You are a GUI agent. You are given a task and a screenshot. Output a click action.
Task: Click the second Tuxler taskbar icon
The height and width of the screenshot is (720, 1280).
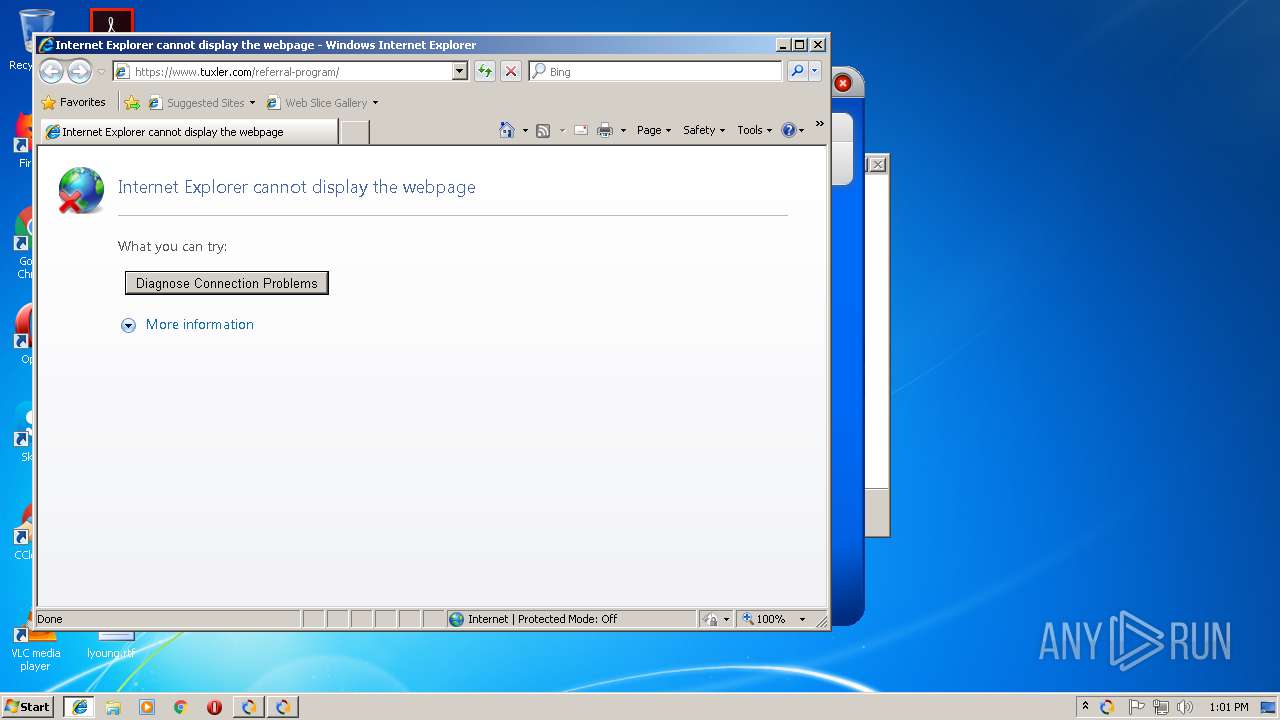click(x=283, y=707)
